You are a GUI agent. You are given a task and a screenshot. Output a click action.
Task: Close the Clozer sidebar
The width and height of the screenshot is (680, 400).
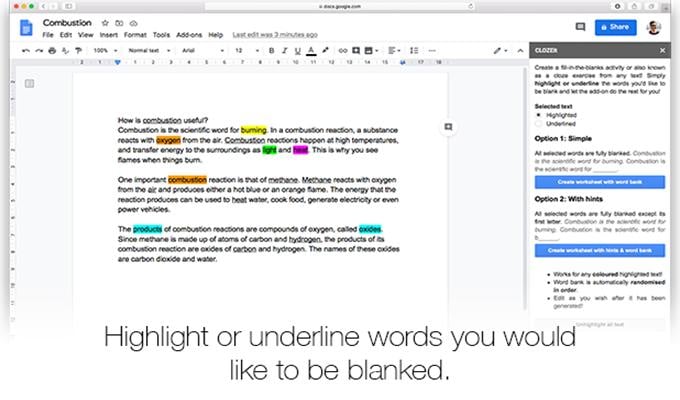point(662,50)
